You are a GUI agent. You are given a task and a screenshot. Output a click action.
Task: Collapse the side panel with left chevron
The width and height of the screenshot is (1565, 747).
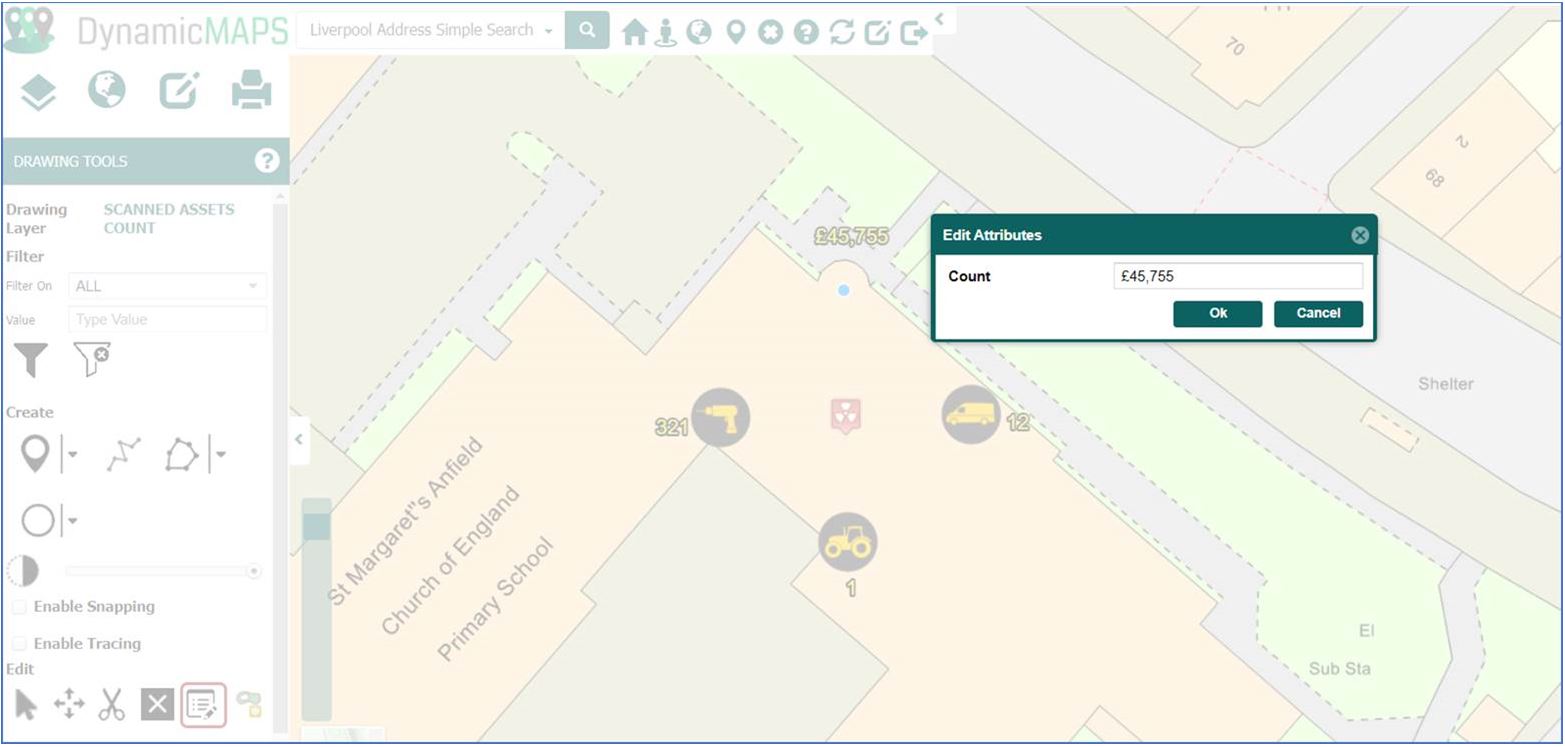[x=299, y=440]
